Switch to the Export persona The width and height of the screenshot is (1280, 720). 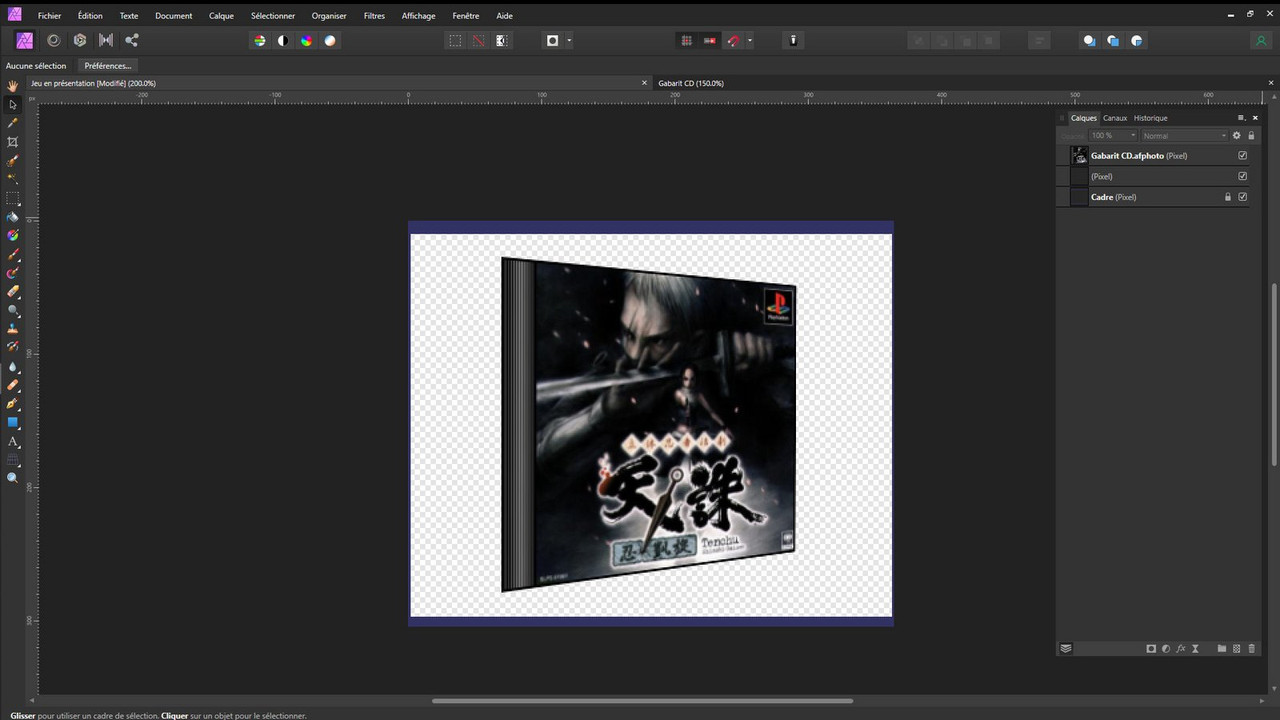pyautogui.click(x=132, y=40)
